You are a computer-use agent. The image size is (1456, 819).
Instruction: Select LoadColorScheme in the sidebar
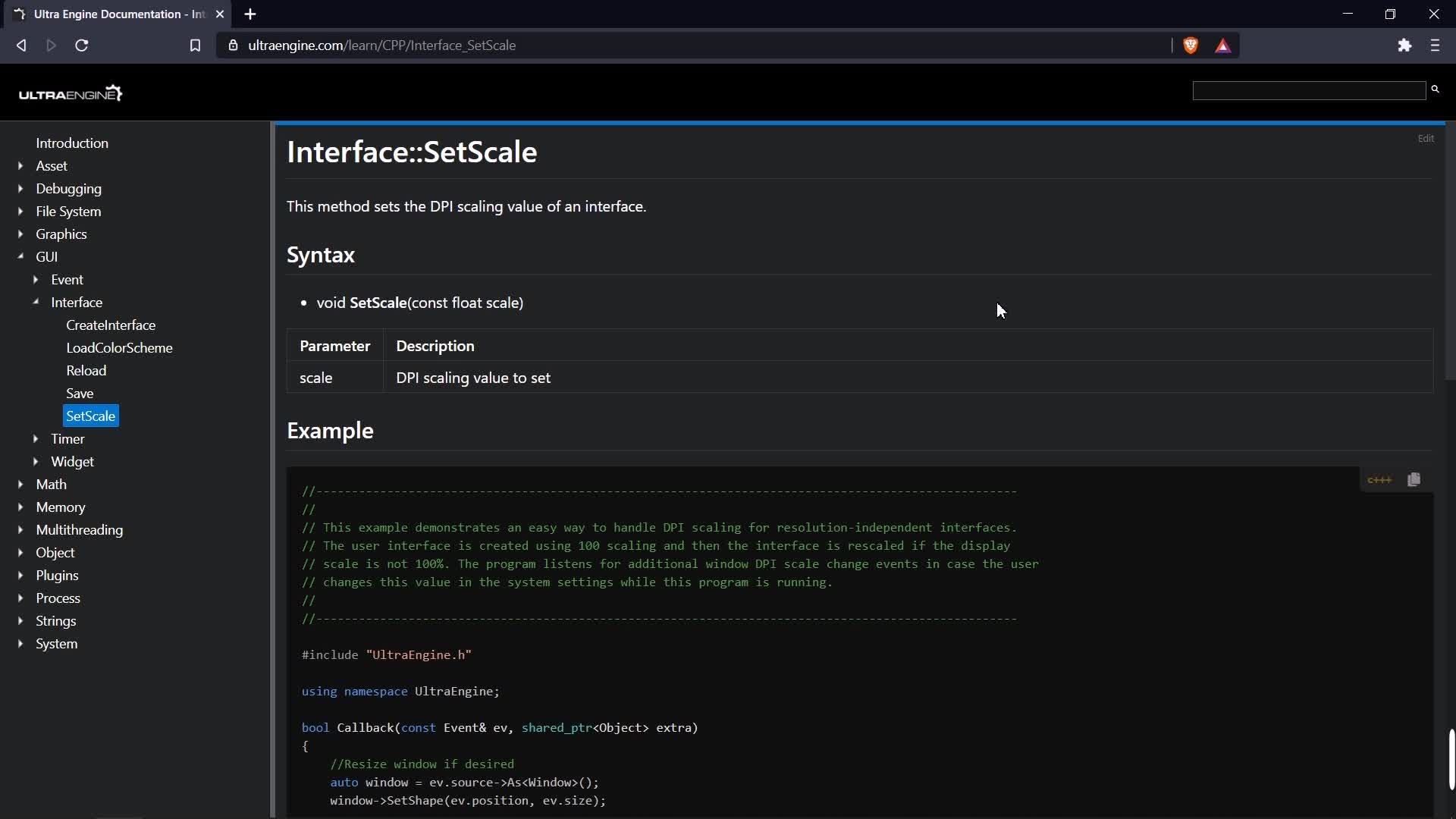click(x=119, y=348)
